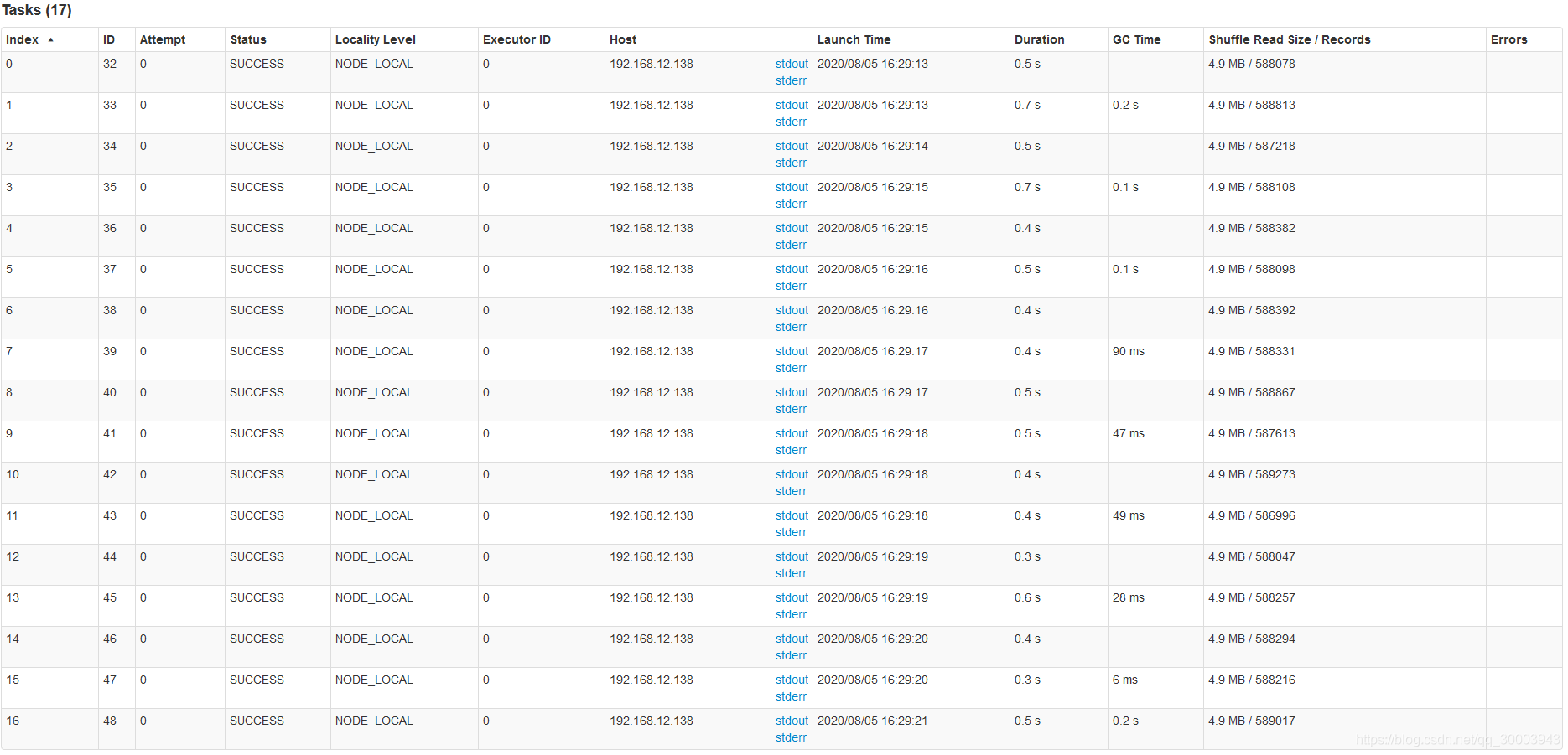Image resolution: width=1568 pixels, height=755 pixels.
Task: Select shuffle read value '4.9 MB / 589017'
Action: (1252, 721)
